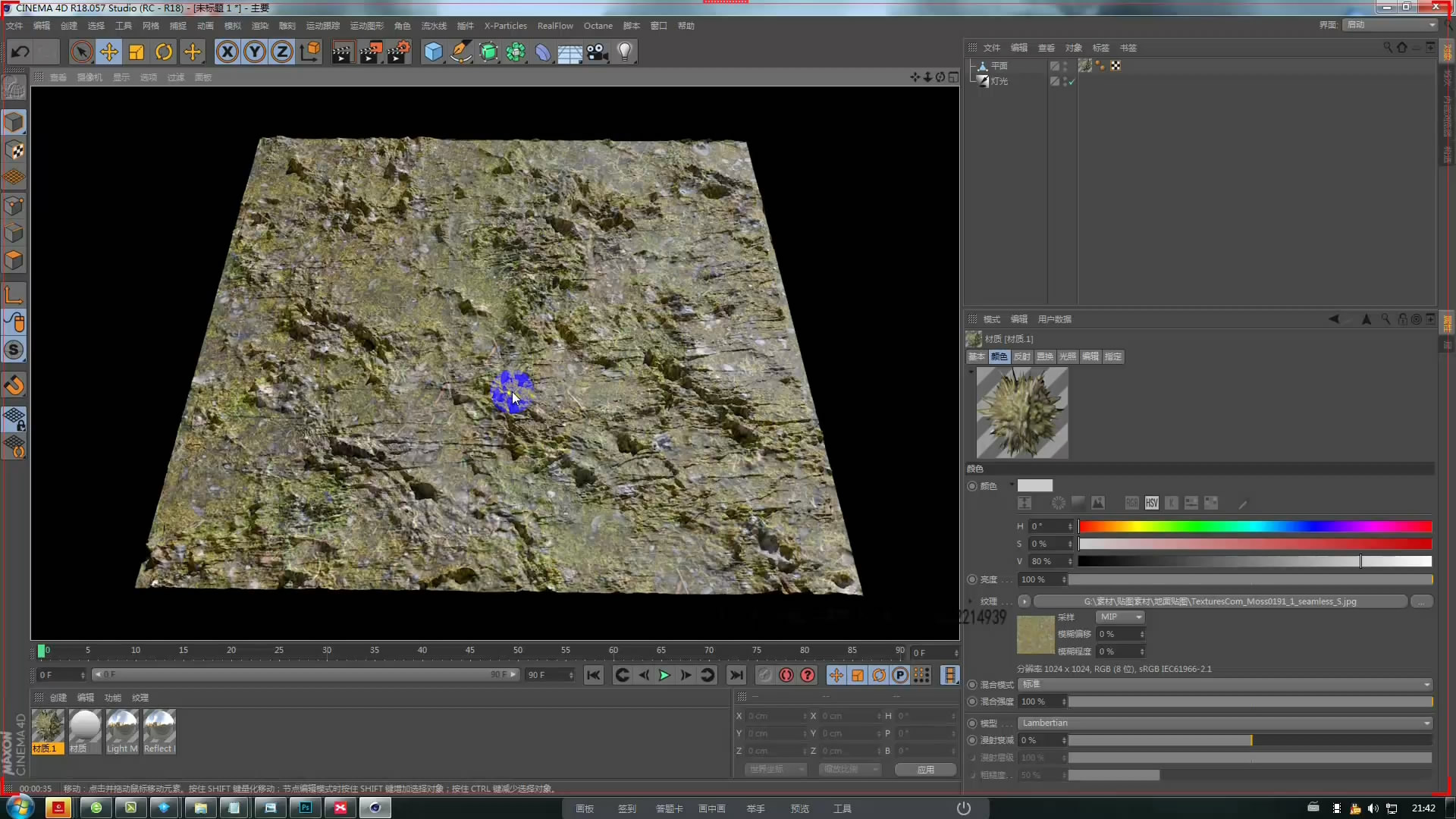Open the Octane menu
This screenshot has width=1456, height=819.
point(598,26)
